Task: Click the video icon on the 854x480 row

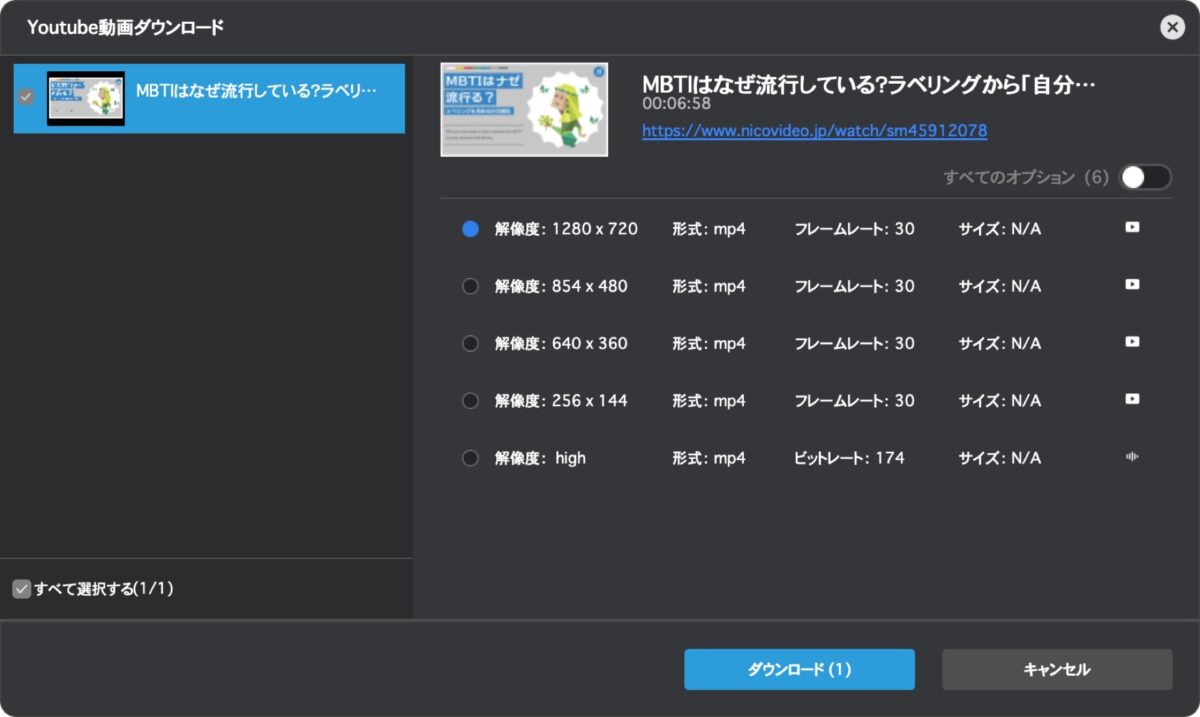Action: click(x=1131, y=285)
